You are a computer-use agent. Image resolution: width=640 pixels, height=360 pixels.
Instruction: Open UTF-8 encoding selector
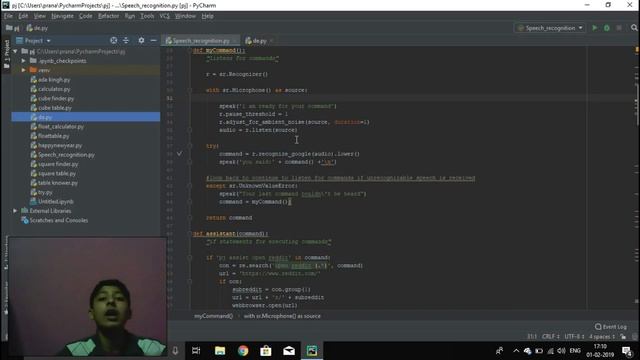pyautogui.click(x=574, y=337)
